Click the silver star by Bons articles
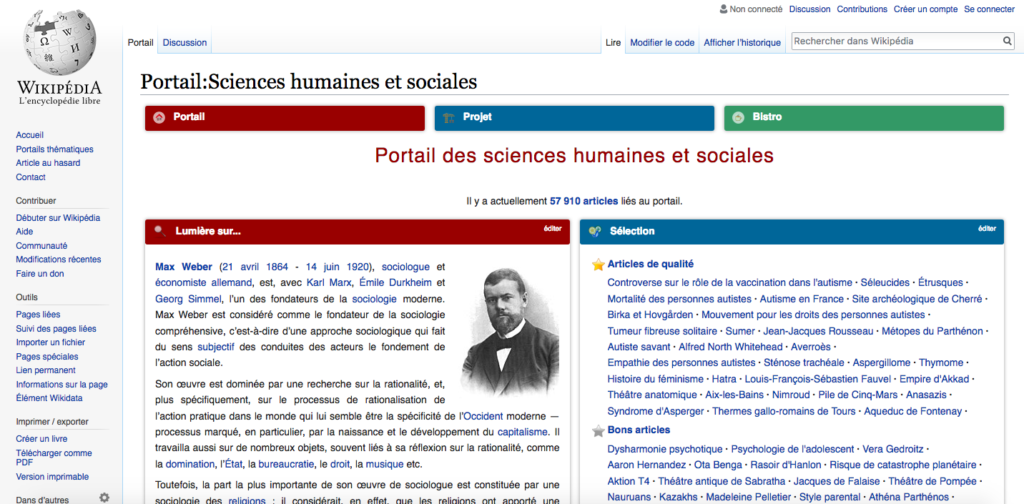Image resolution: width=1024 pixels, height=504 pixels. pyautogui.click(x=598, y=430)
